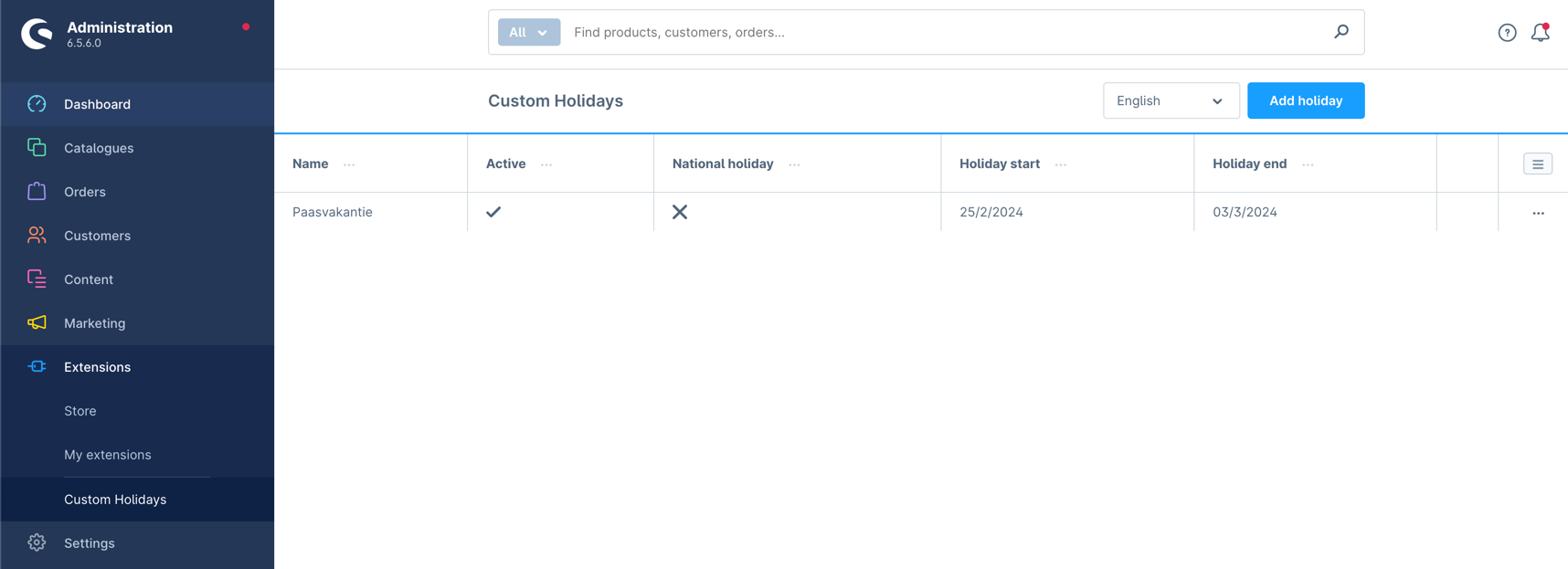Open the grid column settings list icon
Image resolution: width=1568 pixels, height=569 pixels.
click(x=1538, y=164)
